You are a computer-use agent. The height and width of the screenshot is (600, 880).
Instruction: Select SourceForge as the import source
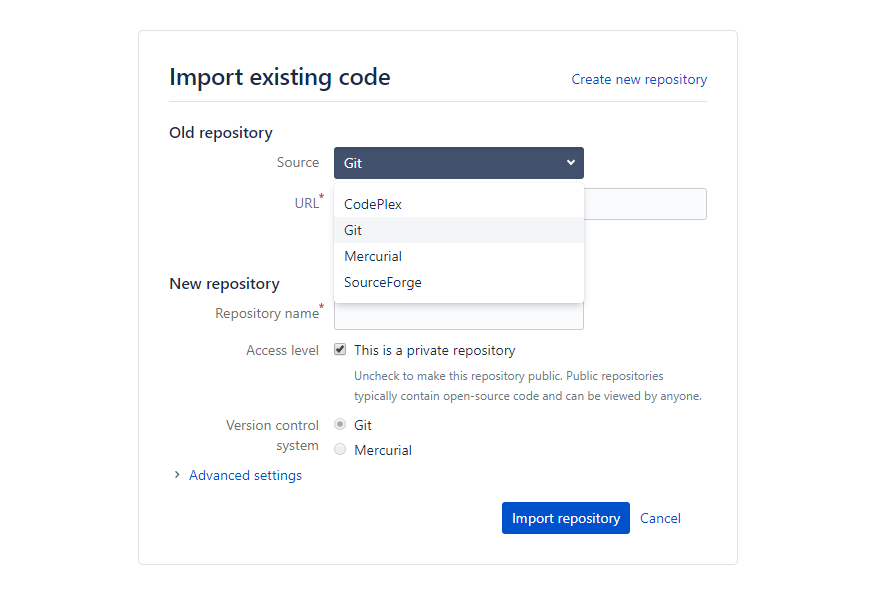(382, 282)
